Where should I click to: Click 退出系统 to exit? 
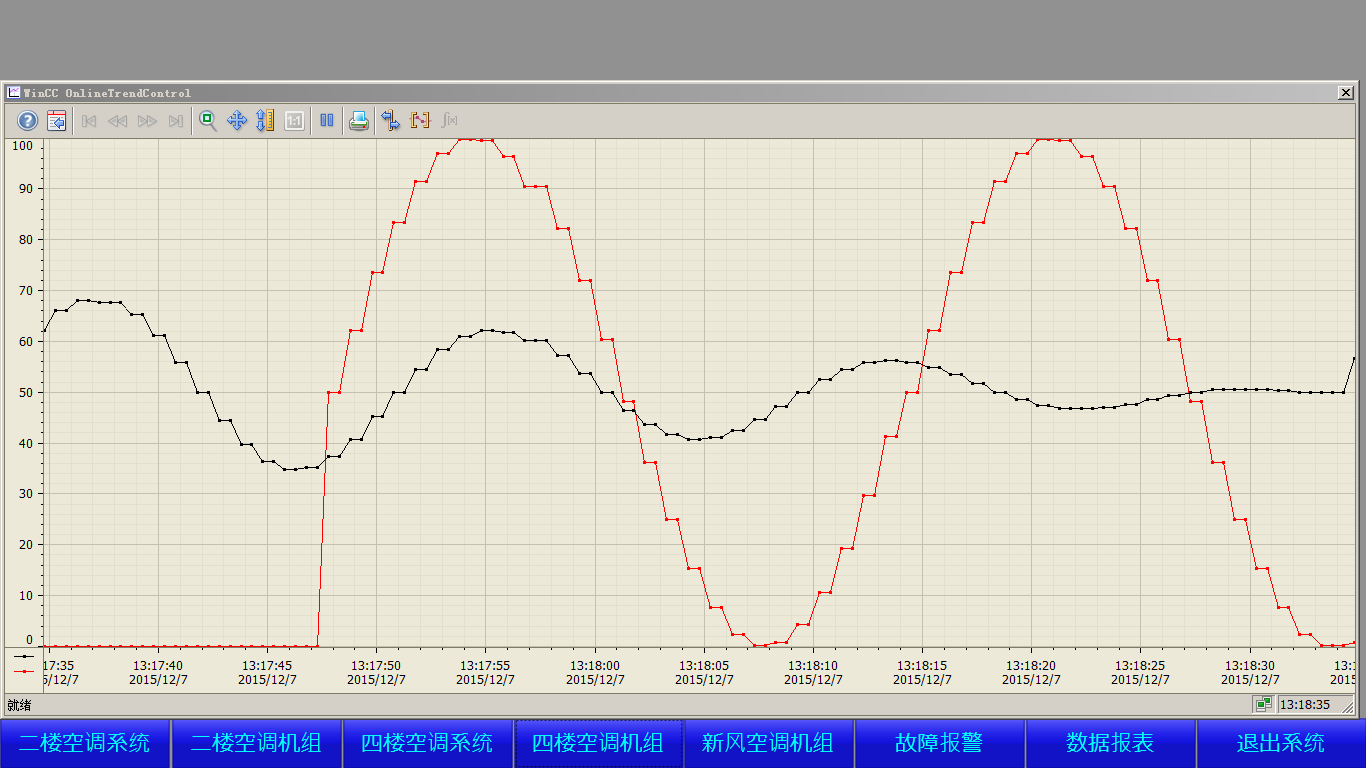point(1281,743)
